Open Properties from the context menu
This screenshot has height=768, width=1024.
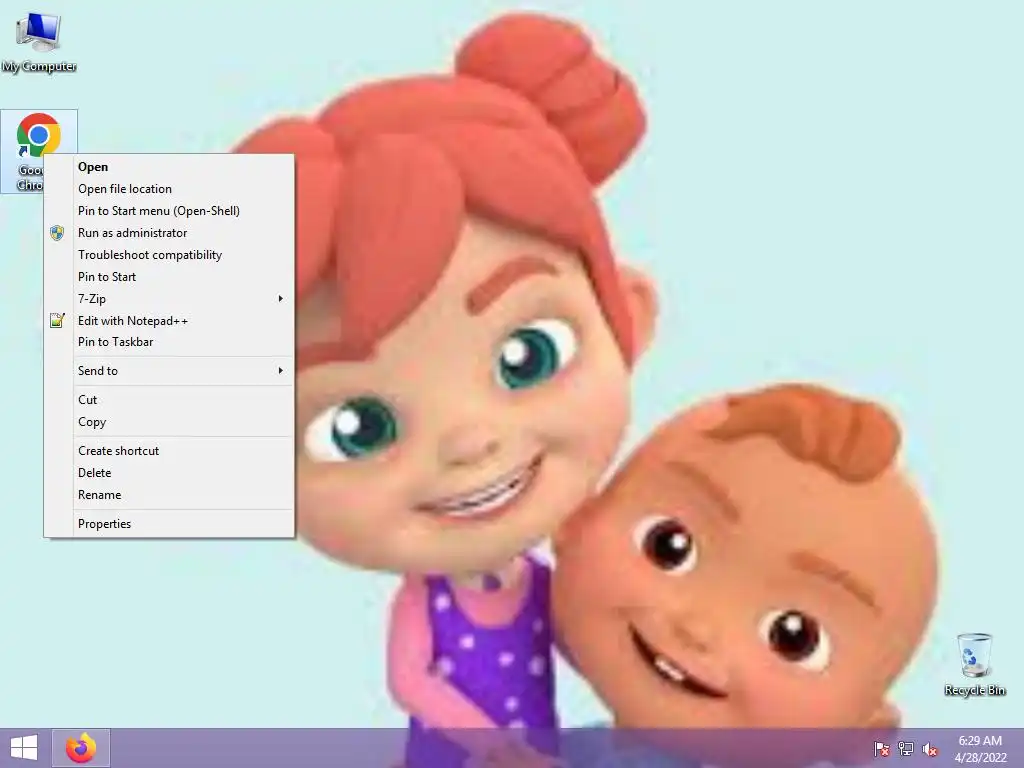tap(169, 524)
